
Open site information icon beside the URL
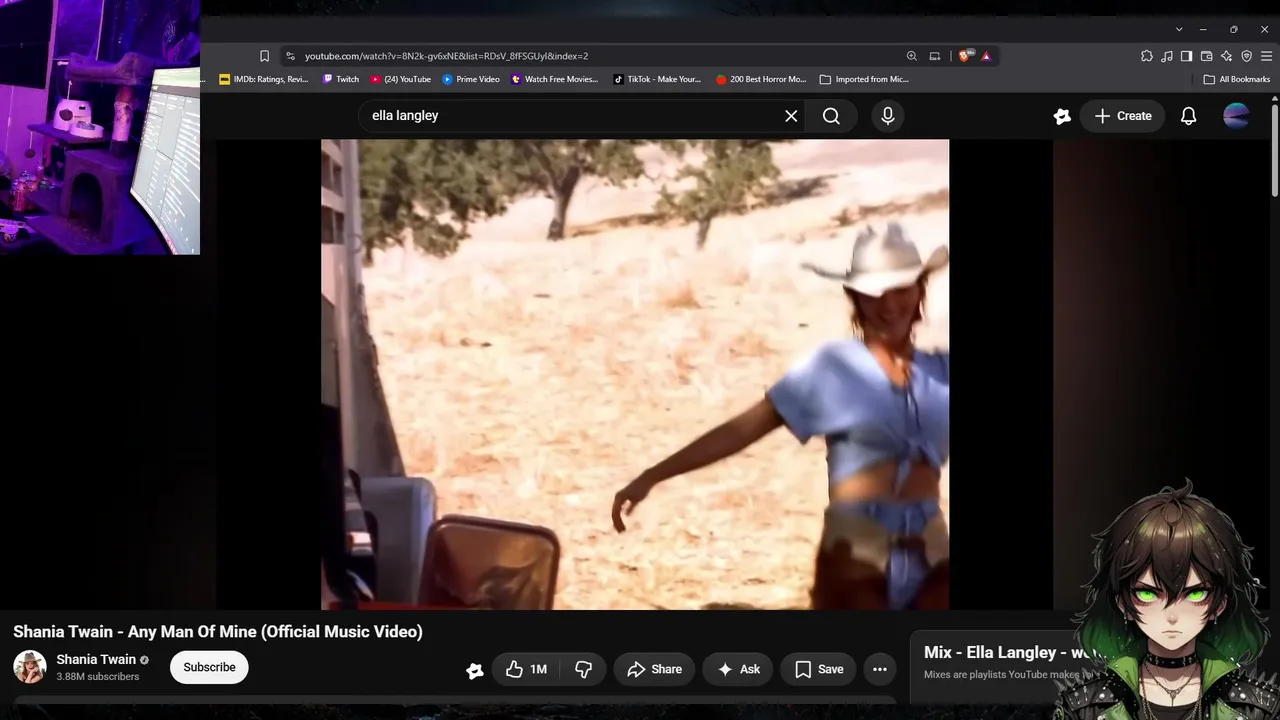click(290, 56)
